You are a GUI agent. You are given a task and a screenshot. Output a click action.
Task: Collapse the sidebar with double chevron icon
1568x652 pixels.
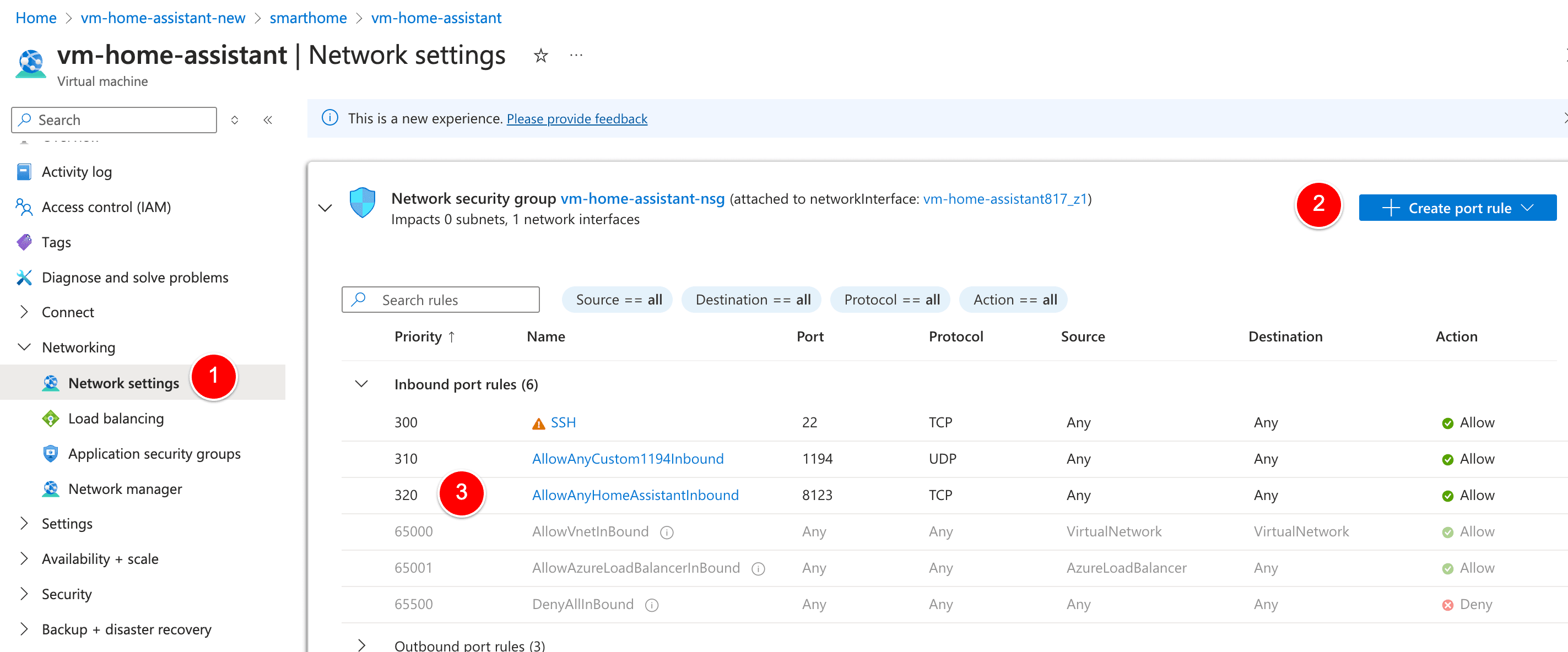point(268,120)
